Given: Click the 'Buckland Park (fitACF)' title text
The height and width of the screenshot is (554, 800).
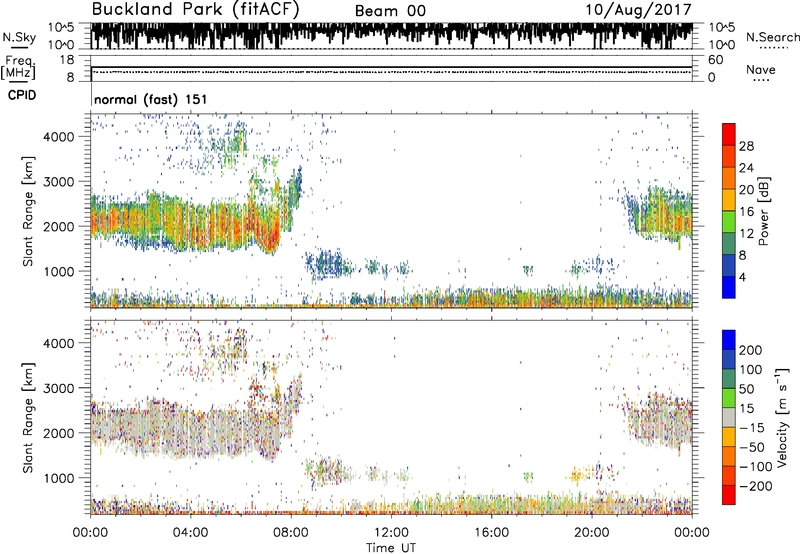Looking at the screenshot, I should (x=195, y=9).
